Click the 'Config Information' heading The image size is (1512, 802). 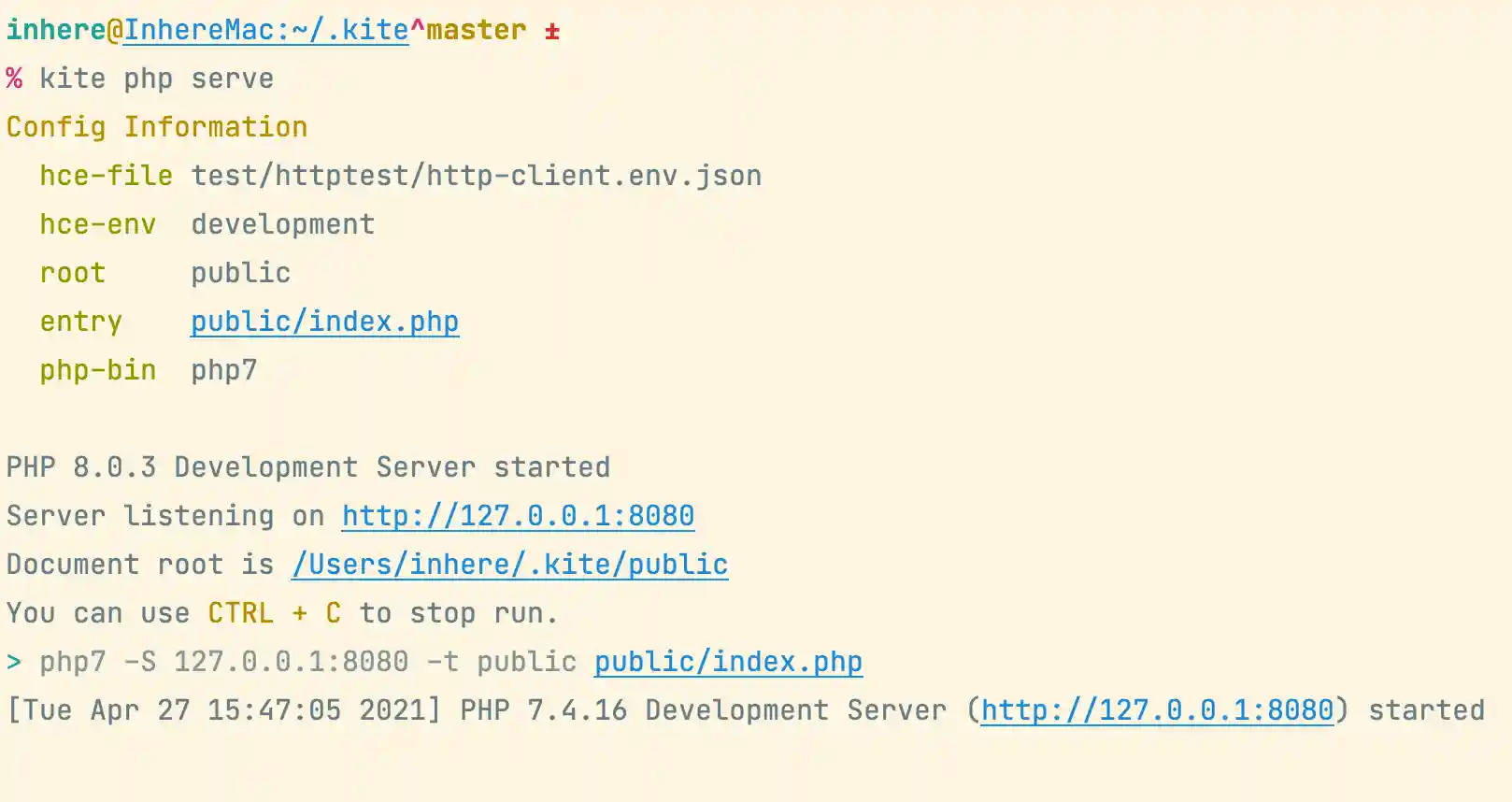tap(156, 127)
